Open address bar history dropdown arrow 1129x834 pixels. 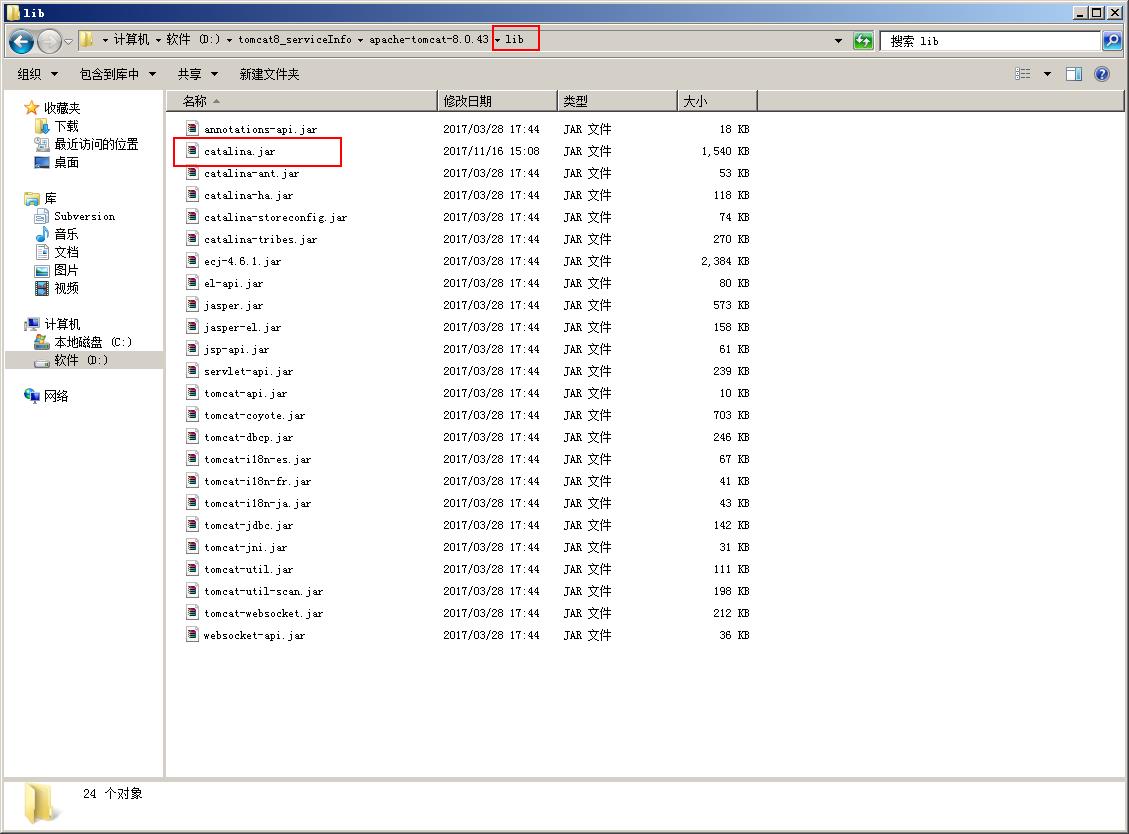(x=838, y=41)
